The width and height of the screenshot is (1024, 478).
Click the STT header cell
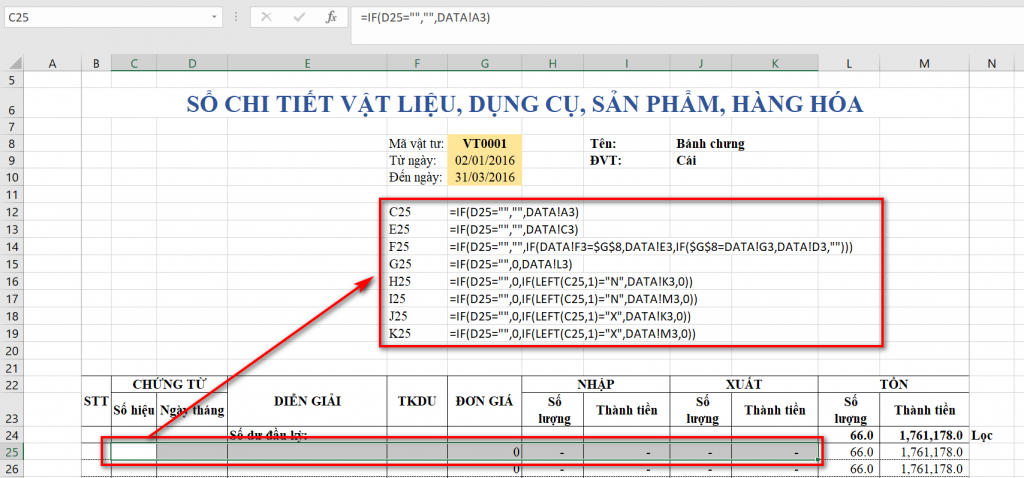coord(96,401)
